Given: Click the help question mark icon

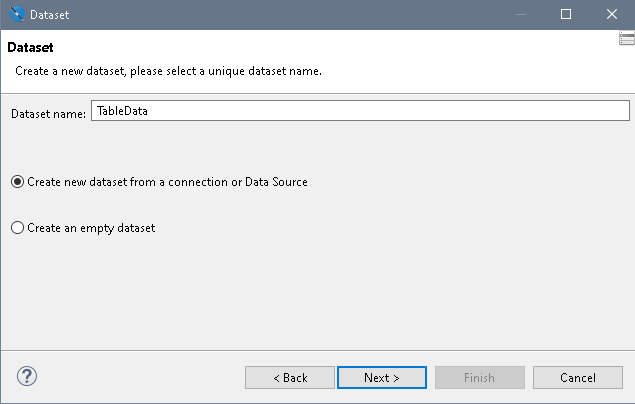Looking at the screenshot, I should coord(27,377).
